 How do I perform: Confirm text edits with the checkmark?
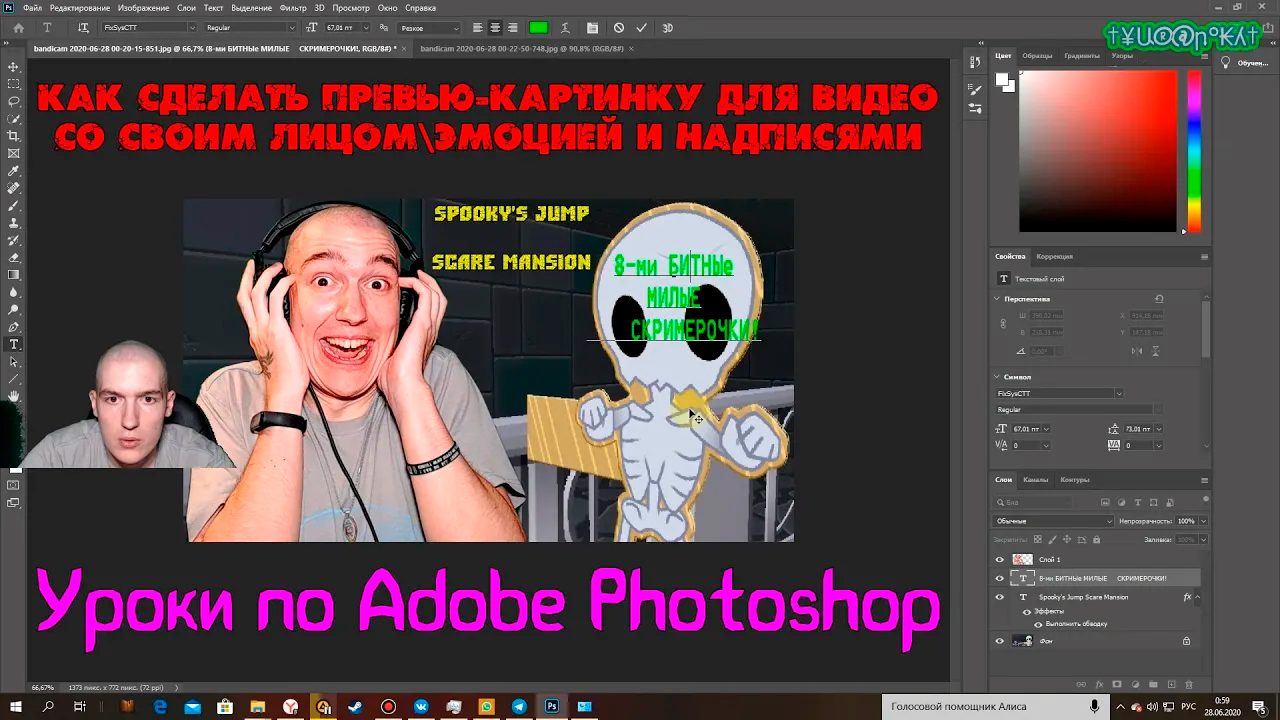[641, 27]
